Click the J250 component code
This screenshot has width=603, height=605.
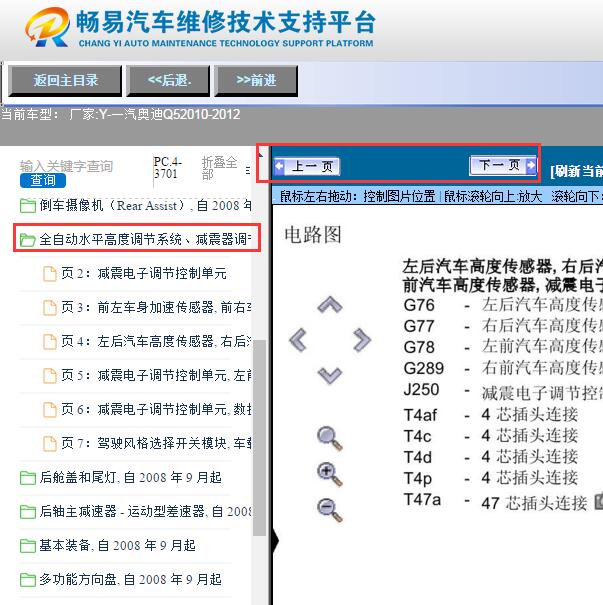421,390
